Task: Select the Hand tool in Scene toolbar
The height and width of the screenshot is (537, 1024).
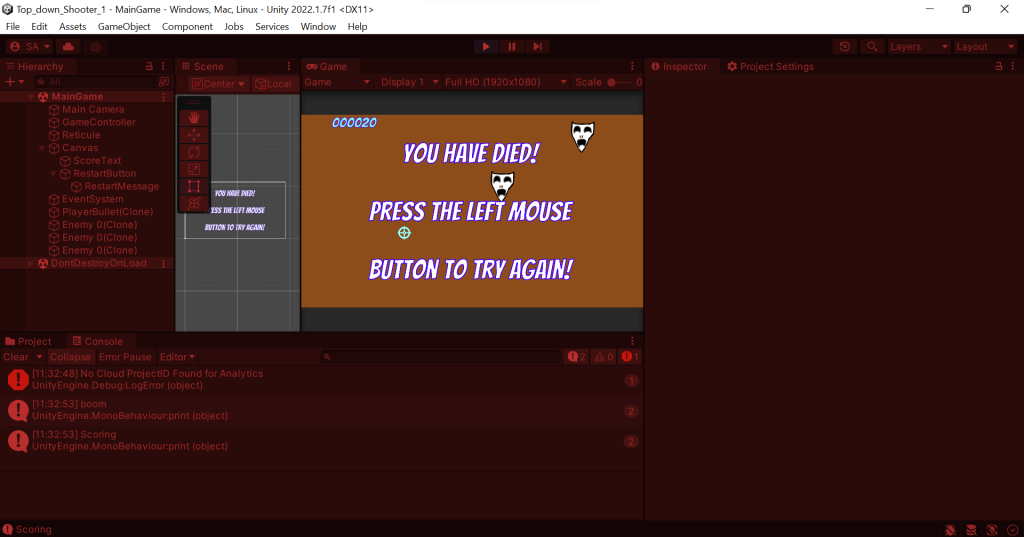Action: point(194,118)
